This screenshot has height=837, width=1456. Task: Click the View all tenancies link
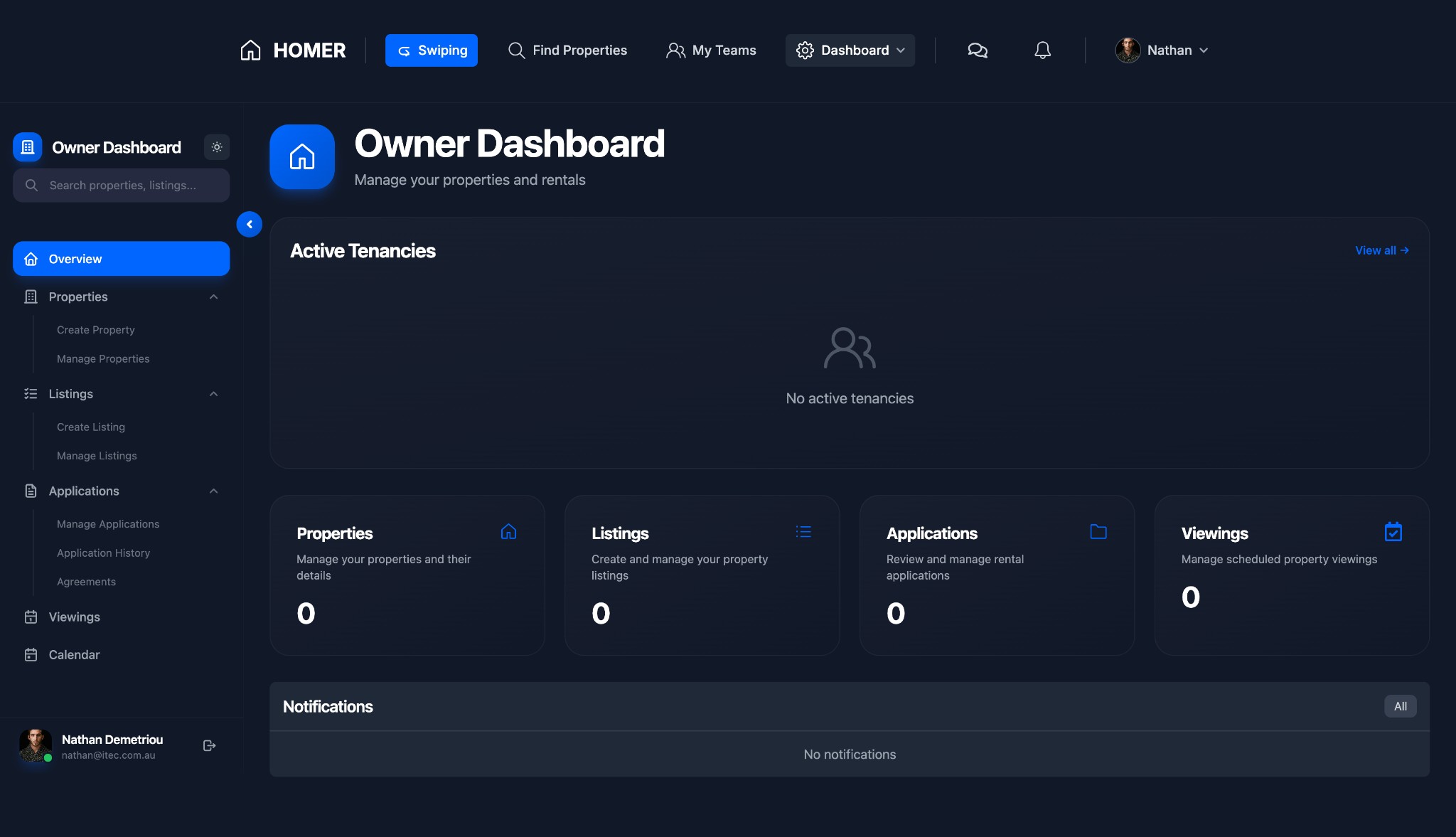coord(1380,250)
